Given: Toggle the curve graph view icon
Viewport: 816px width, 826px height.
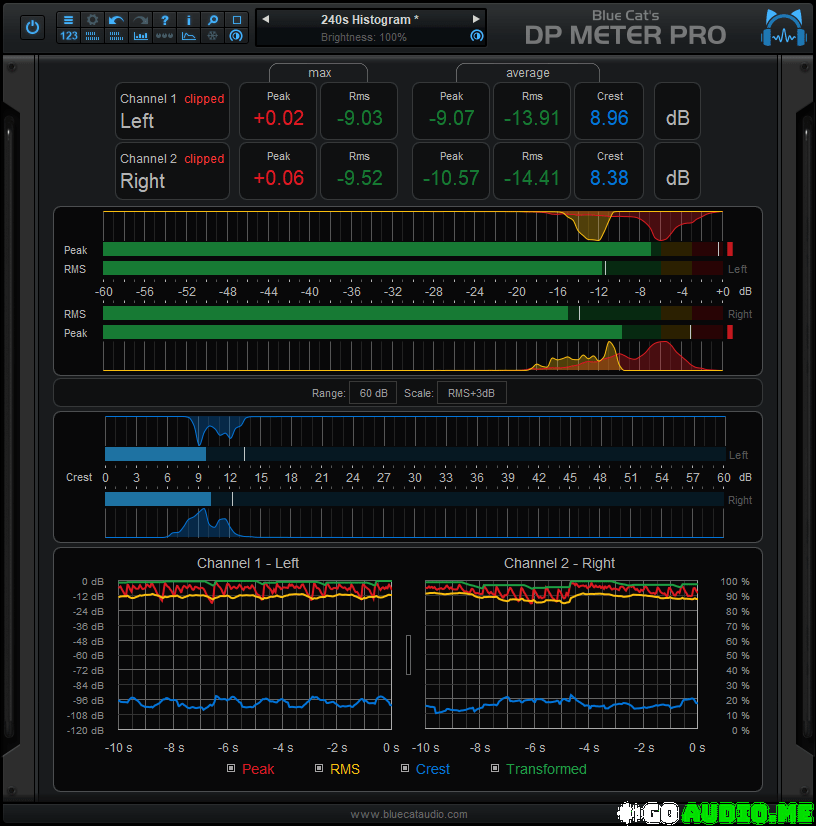Looking at the screenshot, I should [x=189, y=36].
